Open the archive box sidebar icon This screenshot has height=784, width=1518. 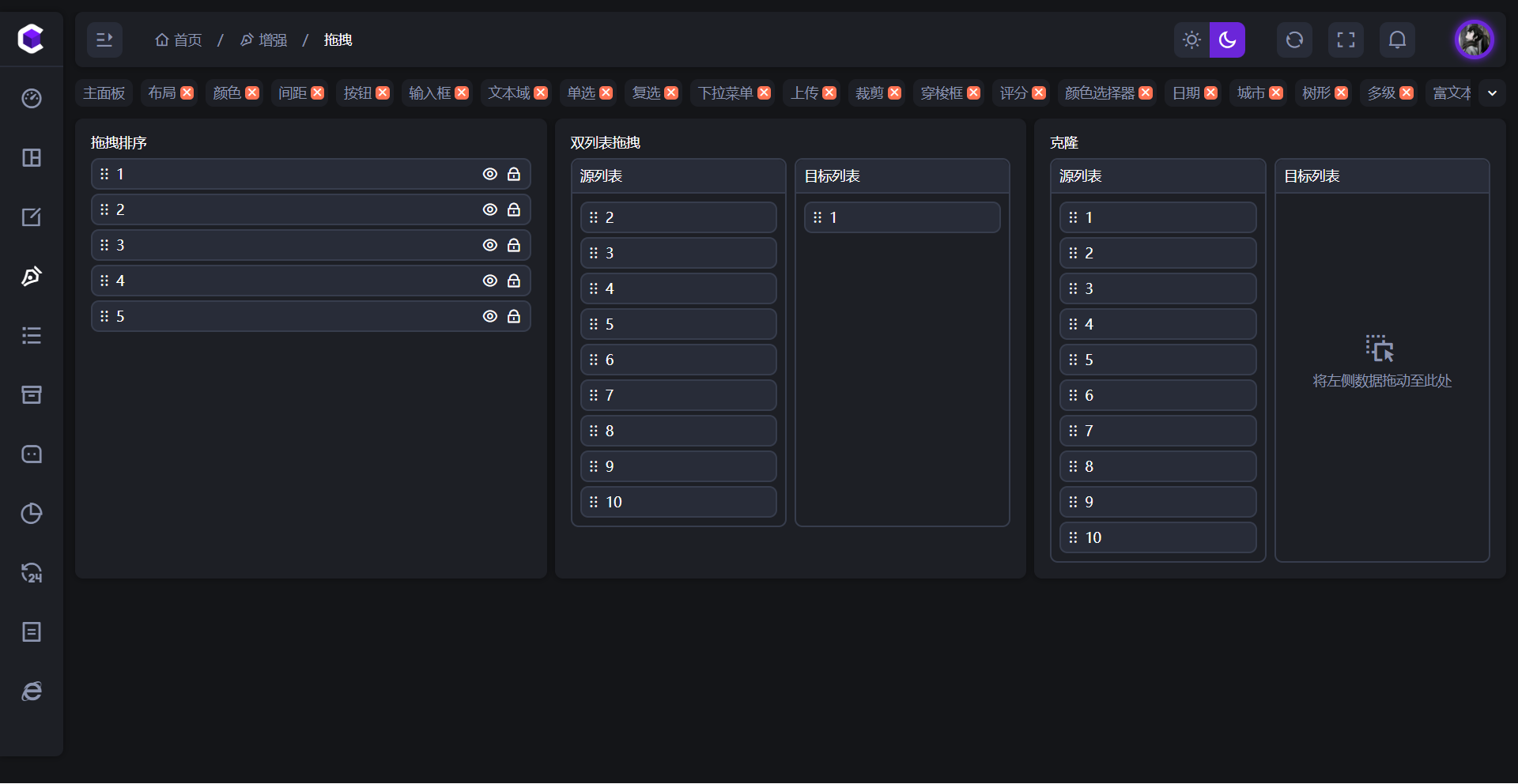32,395
